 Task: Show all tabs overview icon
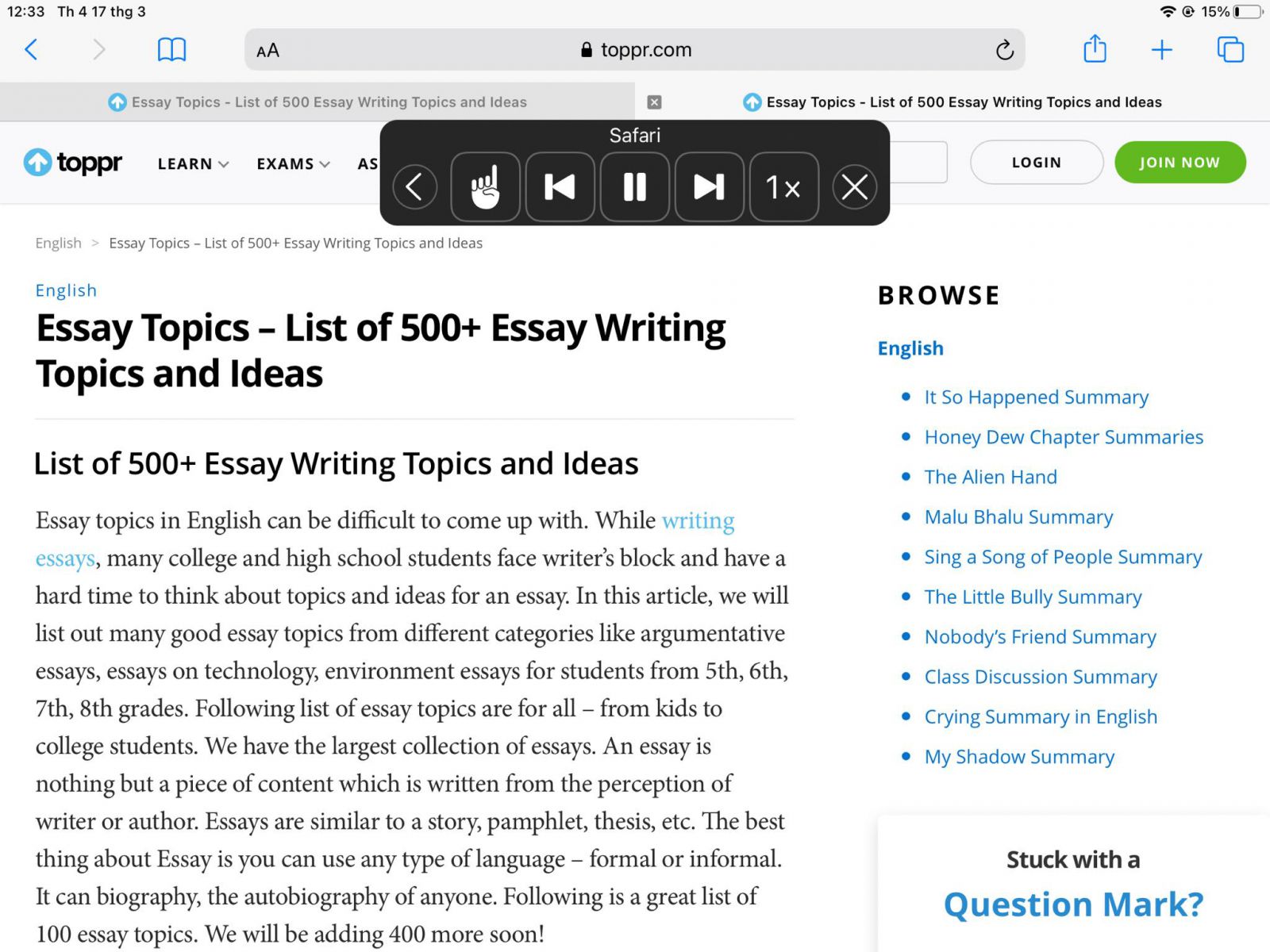[1230, 50]
